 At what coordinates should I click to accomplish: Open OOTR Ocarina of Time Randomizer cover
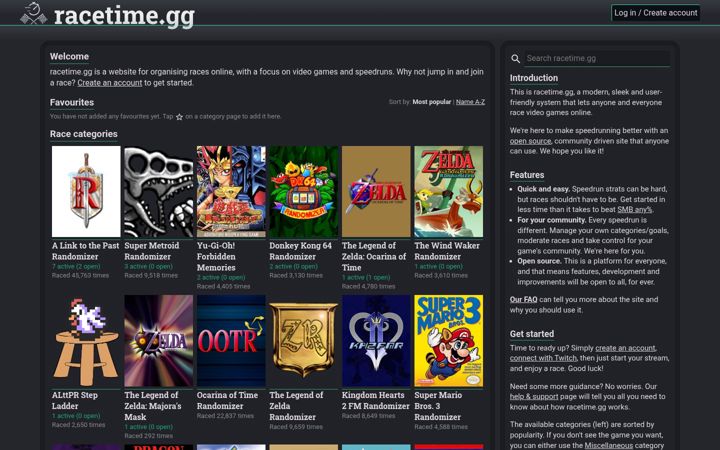coord(231,341)
